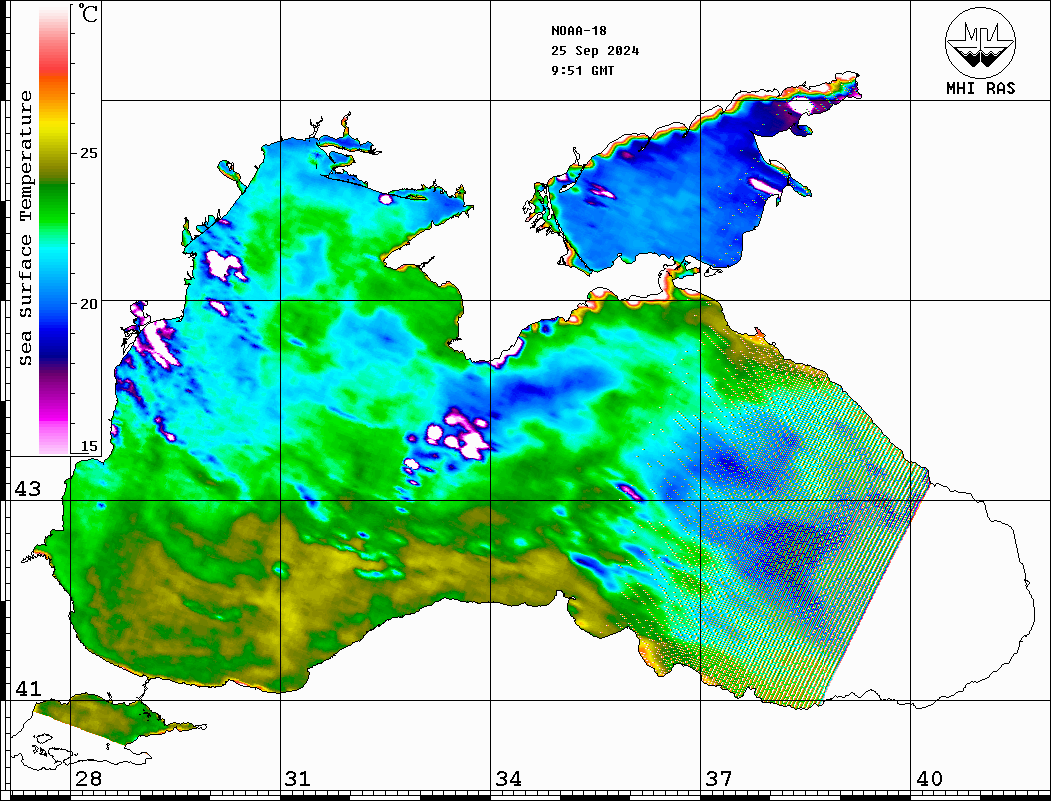This screenshot has height=801, width=1051.
Task: Click the NOAA-18 satellite label
Action: (x=578, y=31)
